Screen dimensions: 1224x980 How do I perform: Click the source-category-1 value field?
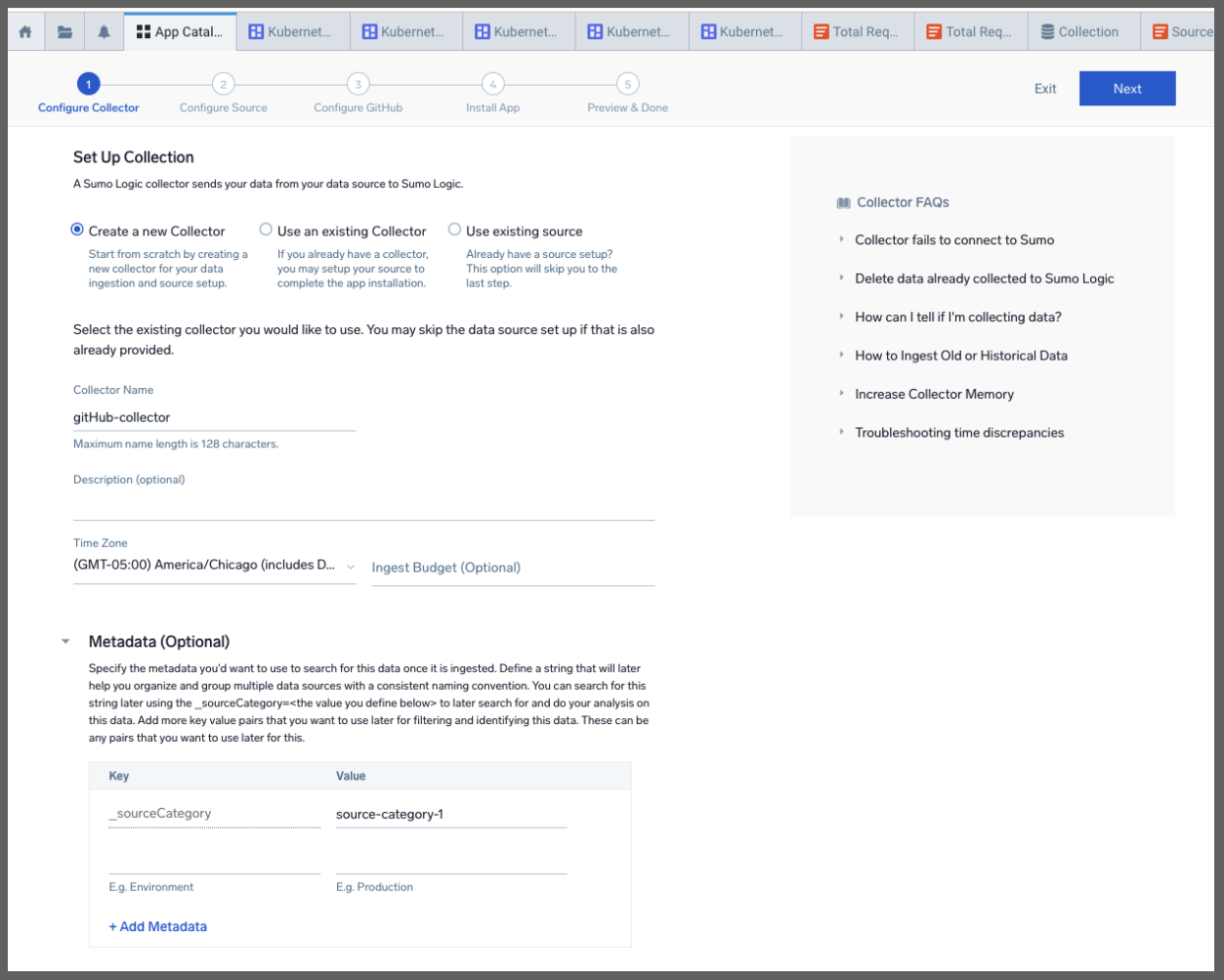tap(451, 814)
